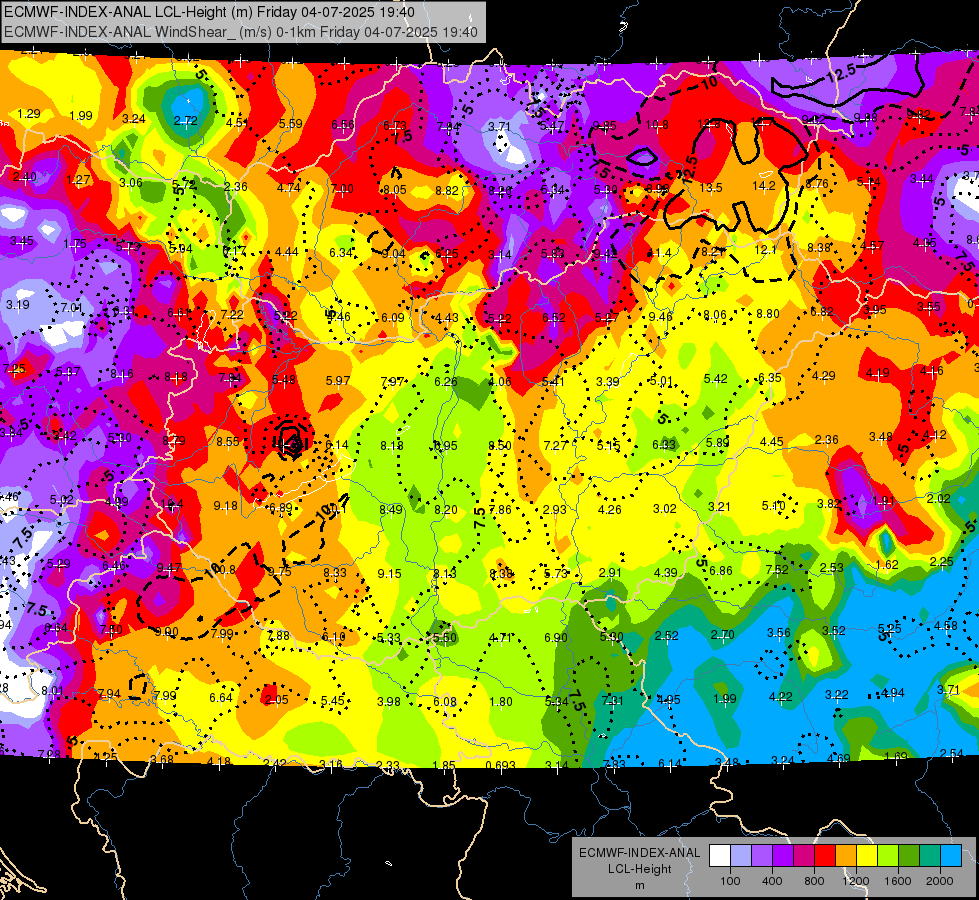979x900 pixels.
Task: Click the legend value 2000
Action: (x=940, y=881)
